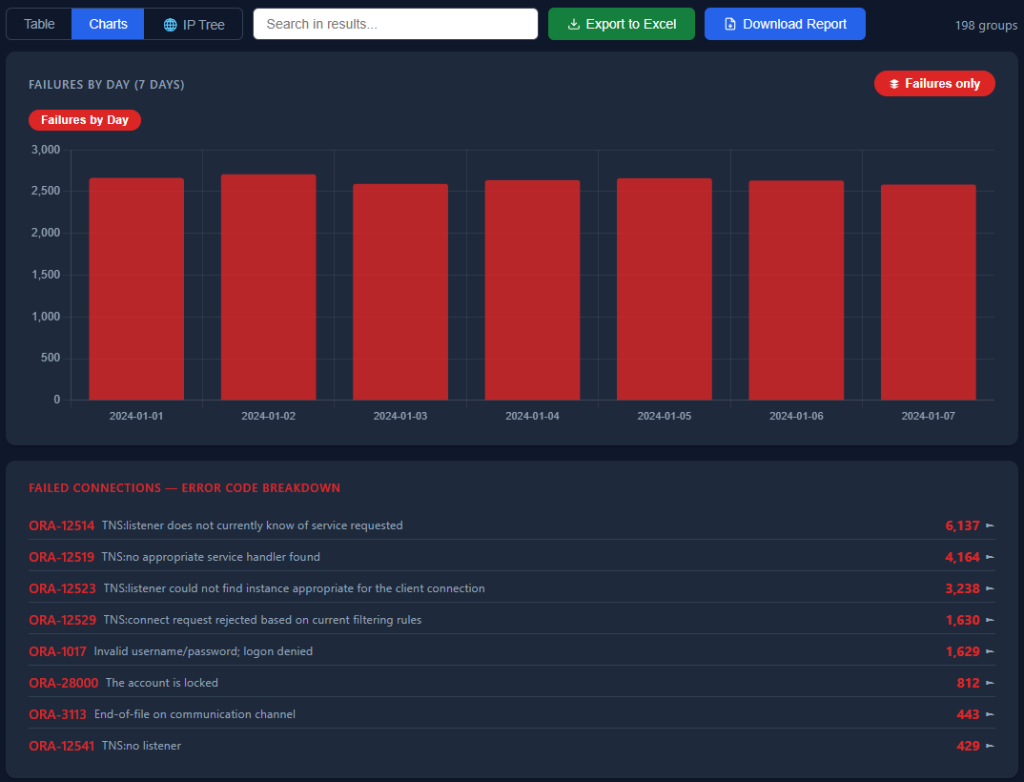
Task: Focus the Search in results field
Action: 395,24
